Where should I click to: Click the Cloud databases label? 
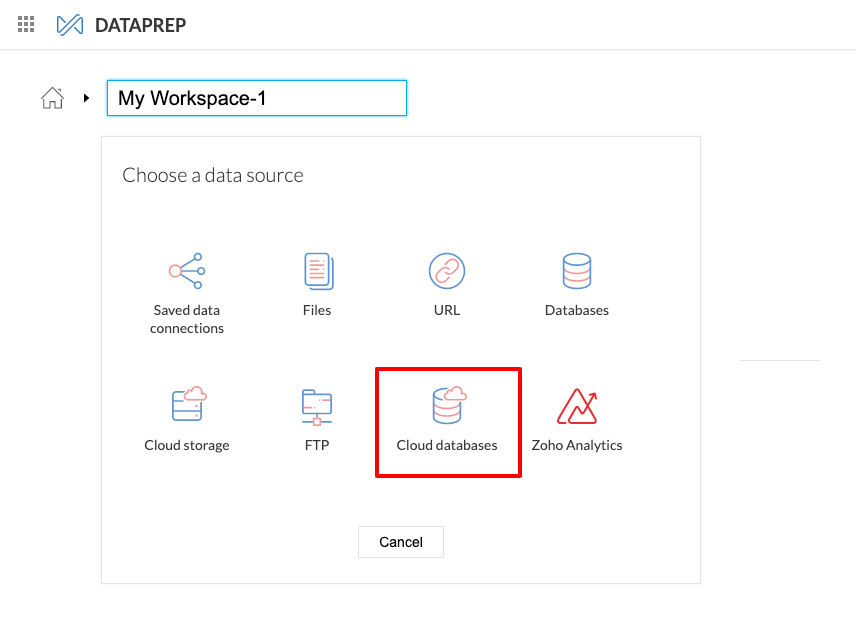click(447, 445)
